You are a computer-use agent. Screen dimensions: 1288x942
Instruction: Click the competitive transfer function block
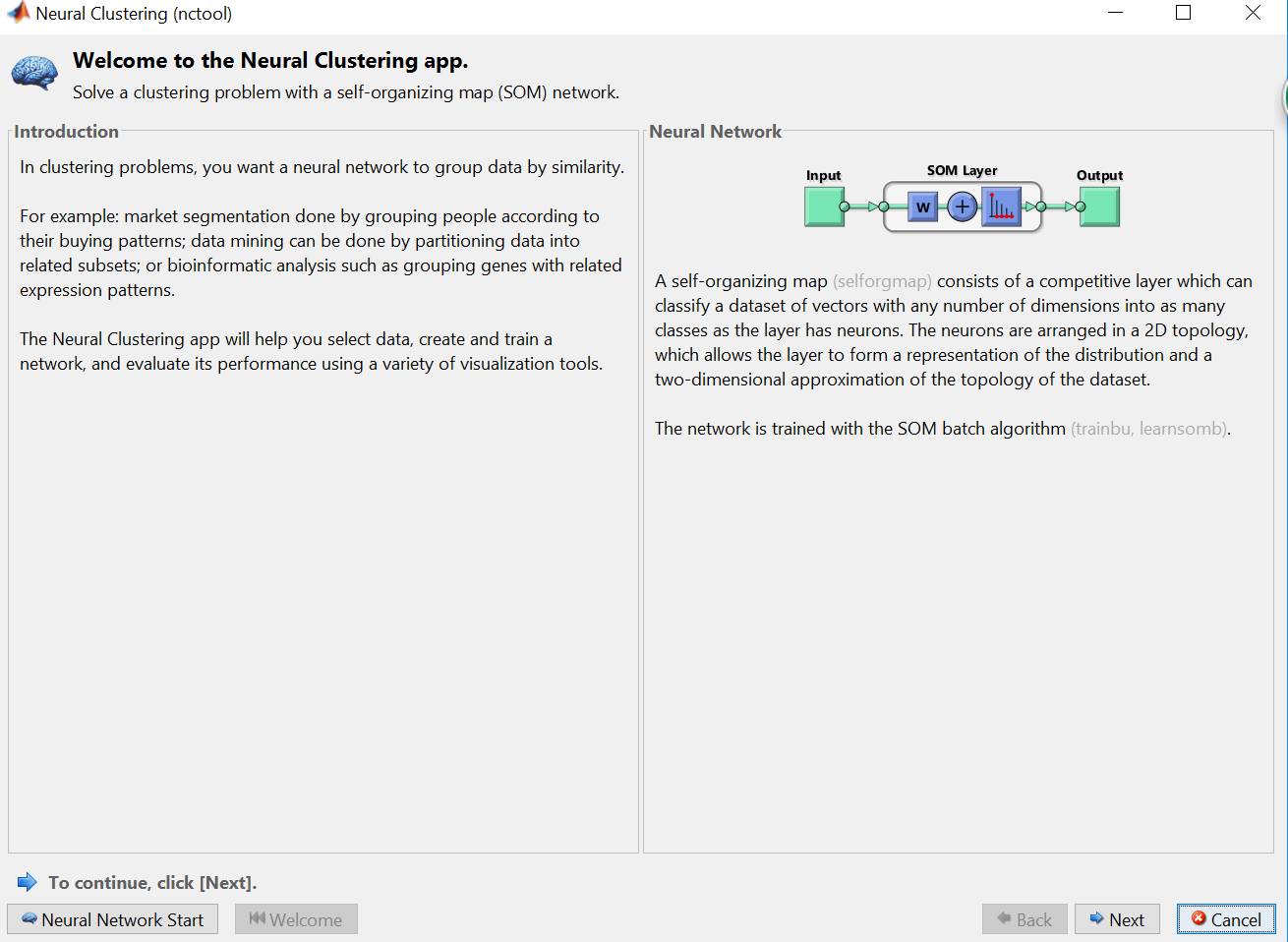pyautogui.click(x=1001, y=207)
